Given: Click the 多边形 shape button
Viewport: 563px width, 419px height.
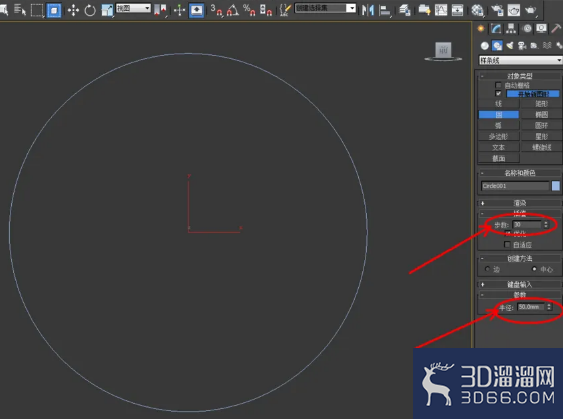Looking at the screenshot, I should tap(499, 136).
